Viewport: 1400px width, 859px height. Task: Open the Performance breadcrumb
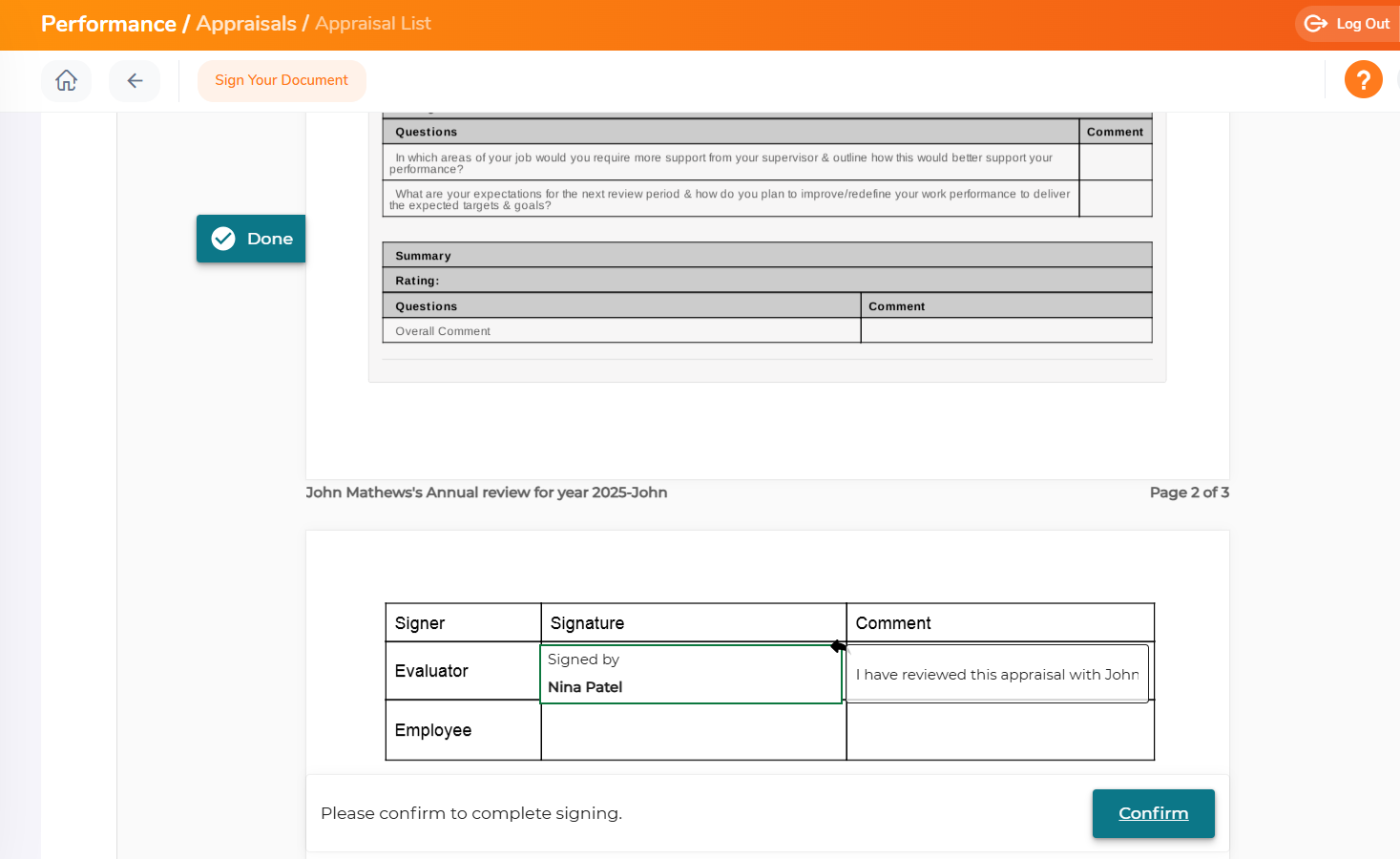pyautogui.click(x=109, y=24)
